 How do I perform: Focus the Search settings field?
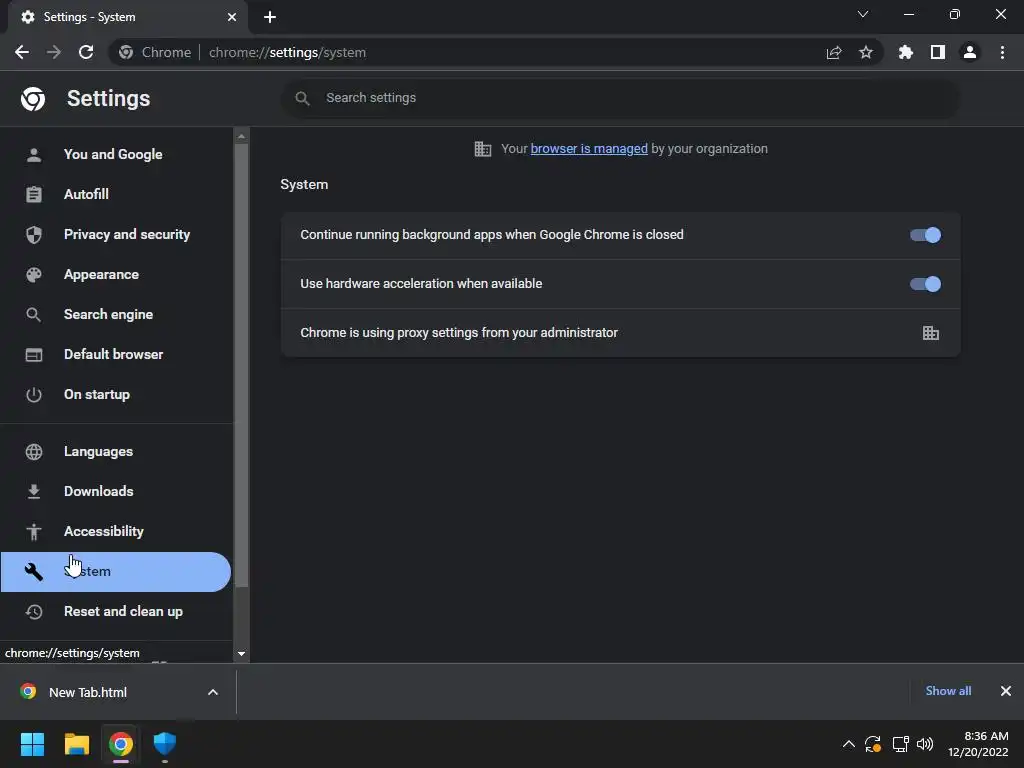point(620,98)
